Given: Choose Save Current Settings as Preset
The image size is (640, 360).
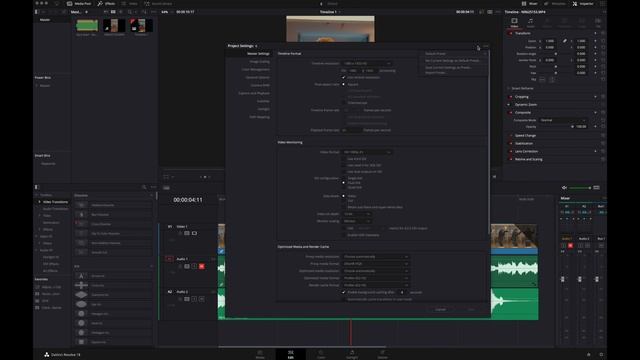Looking at the screenshot, I should click(x=448, y=67).
